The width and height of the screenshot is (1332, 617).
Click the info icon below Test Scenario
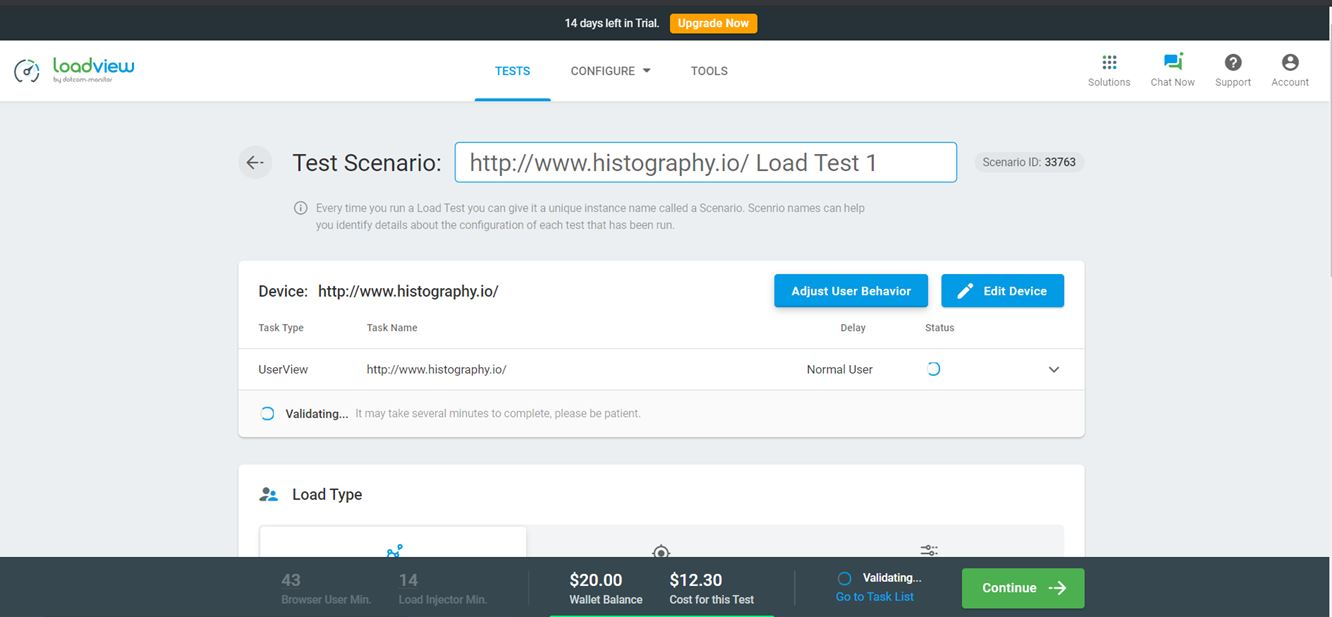[300, 208]
